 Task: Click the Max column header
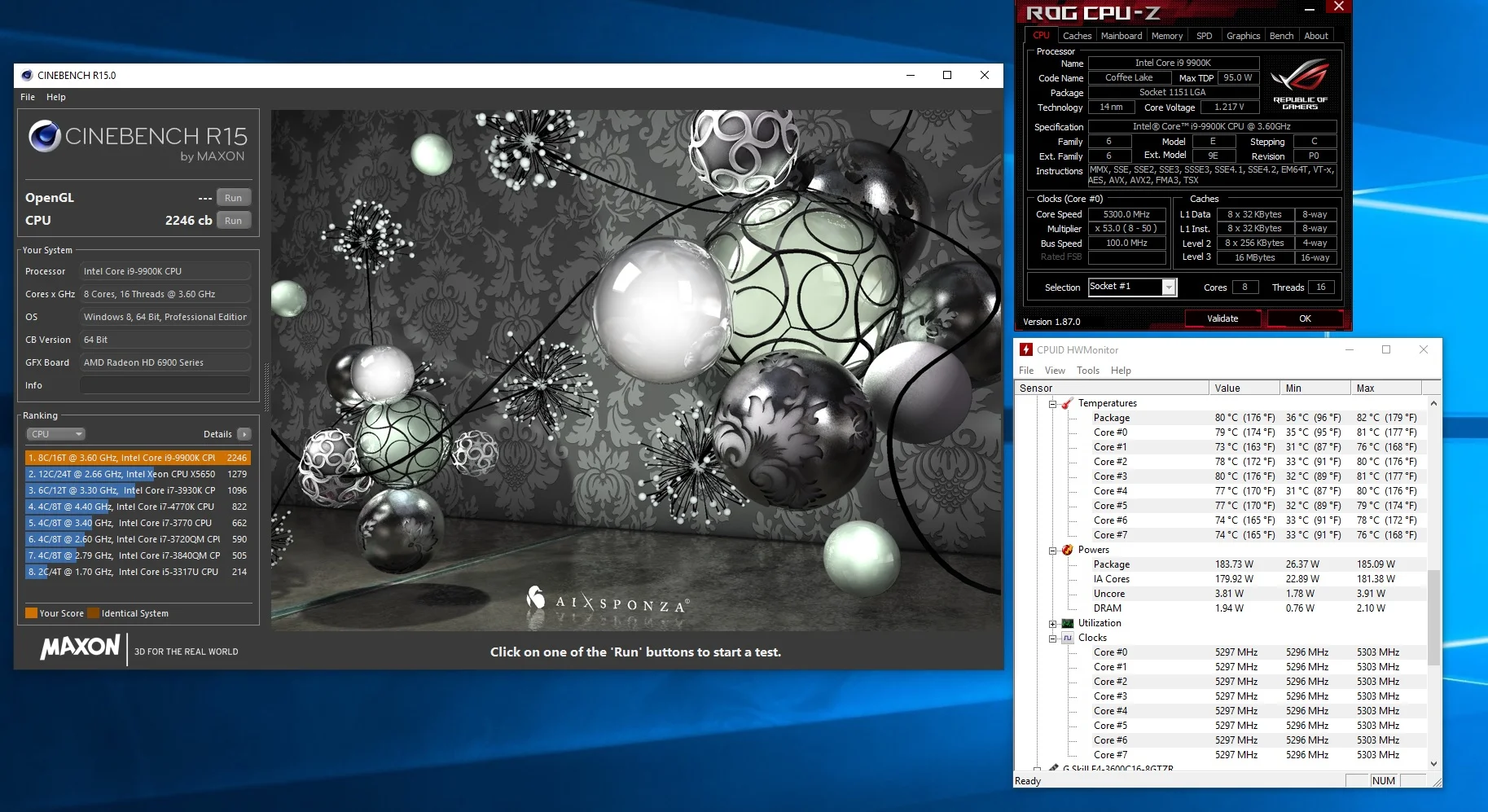[x=1385, y=388]
